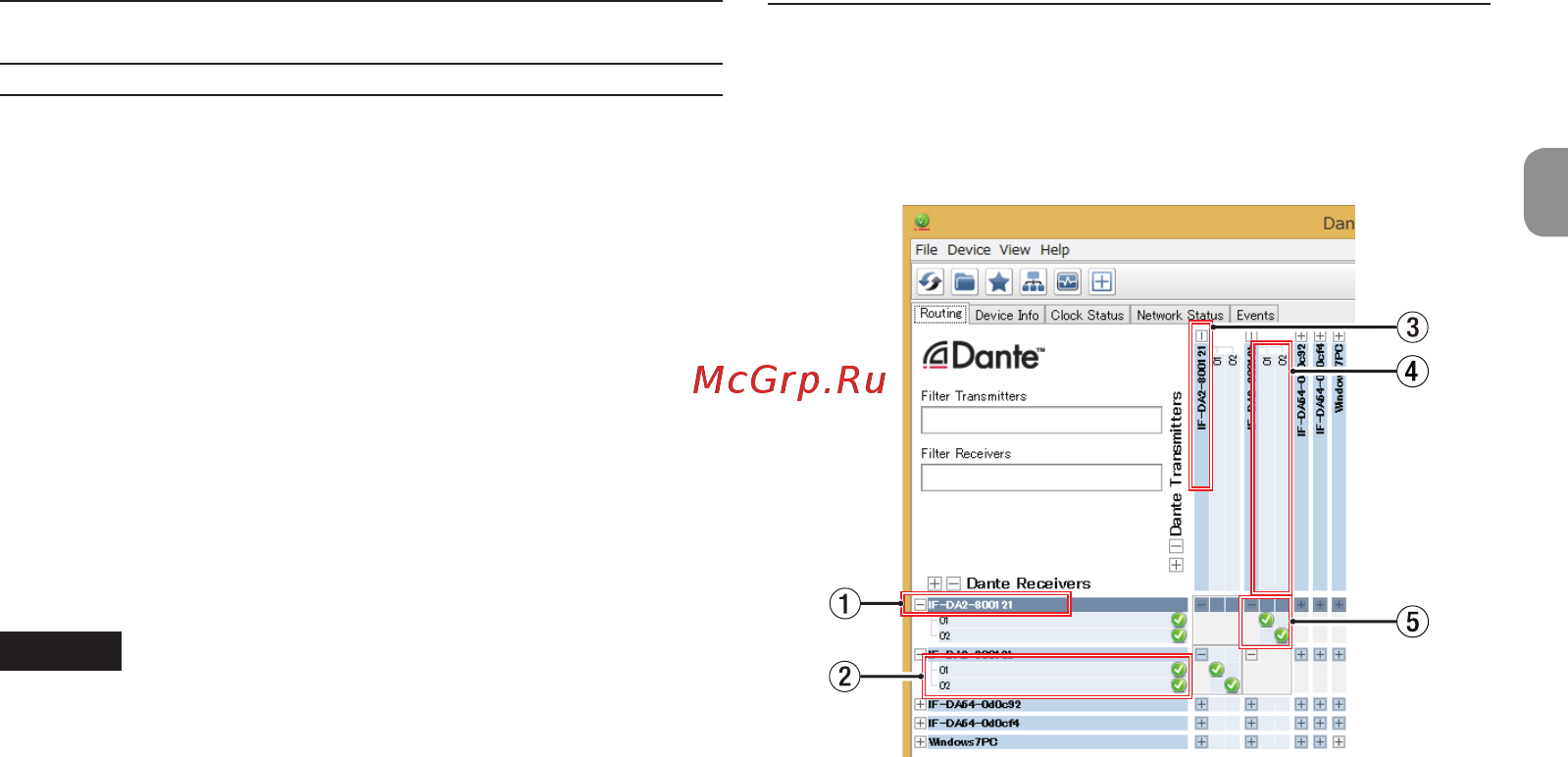Select the IF-DA2-800121 receiver device name

971,605
